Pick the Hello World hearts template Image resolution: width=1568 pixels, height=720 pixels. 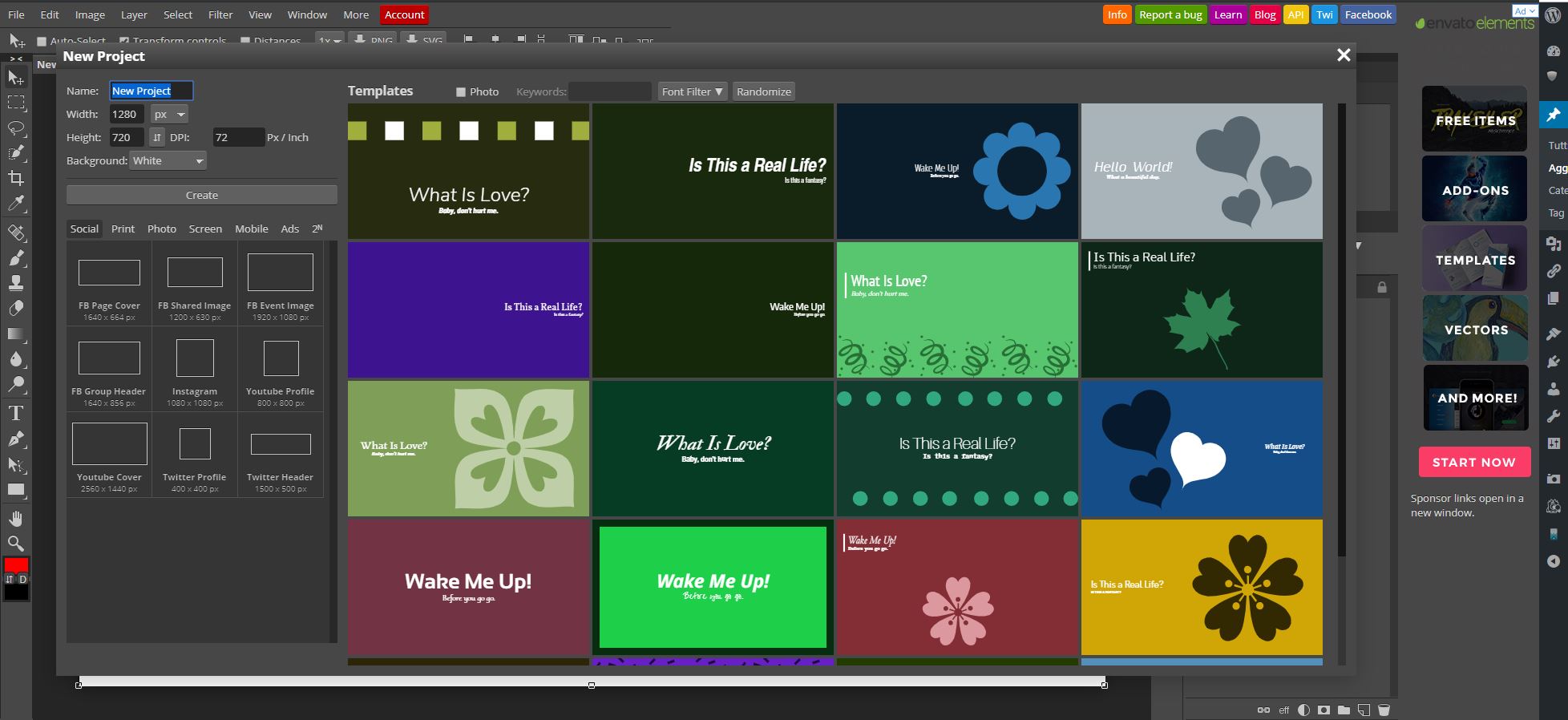pyautogui.click(x=1202, y=171)
